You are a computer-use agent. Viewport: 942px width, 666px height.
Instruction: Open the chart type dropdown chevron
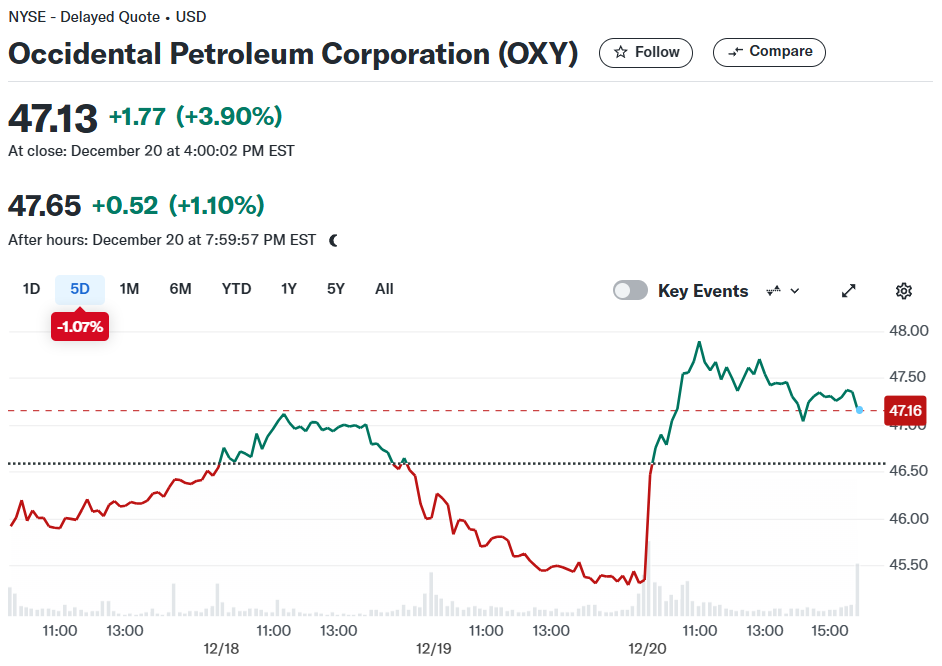[795, 291]
